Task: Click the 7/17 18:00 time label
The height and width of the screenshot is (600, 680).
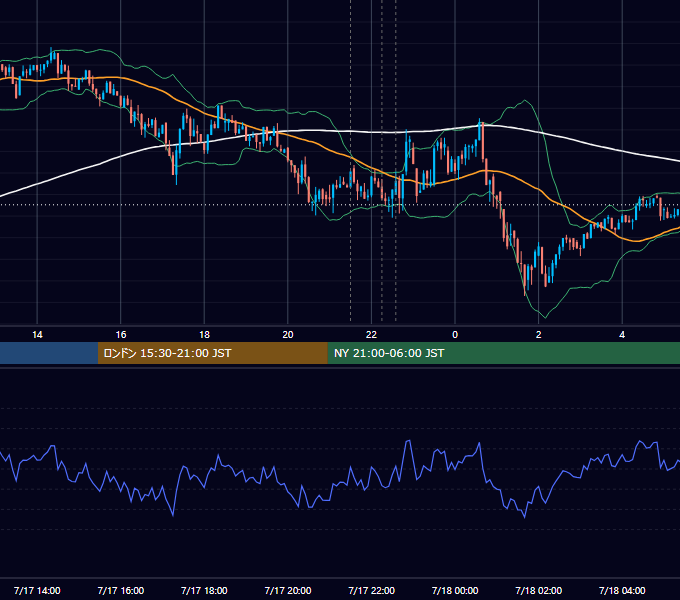Action: click(x=204, y=590)
